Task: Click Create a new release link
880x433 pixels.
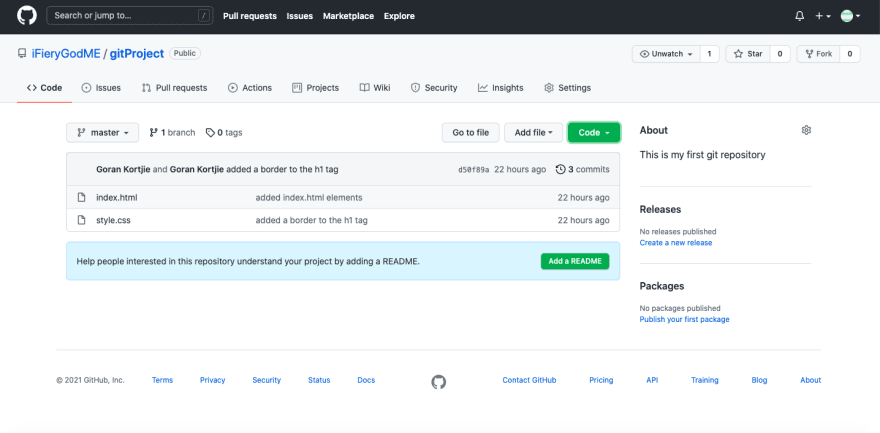Action: click(676, 243)
